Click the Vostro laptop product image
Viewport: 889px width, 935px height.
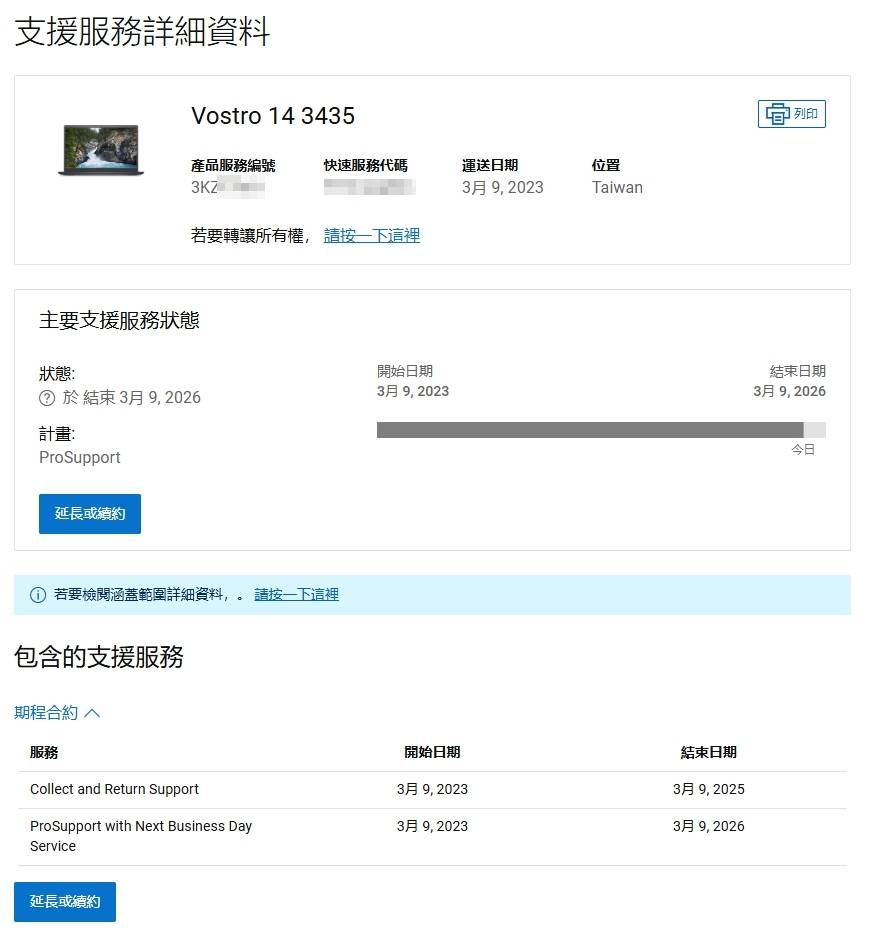100,150
